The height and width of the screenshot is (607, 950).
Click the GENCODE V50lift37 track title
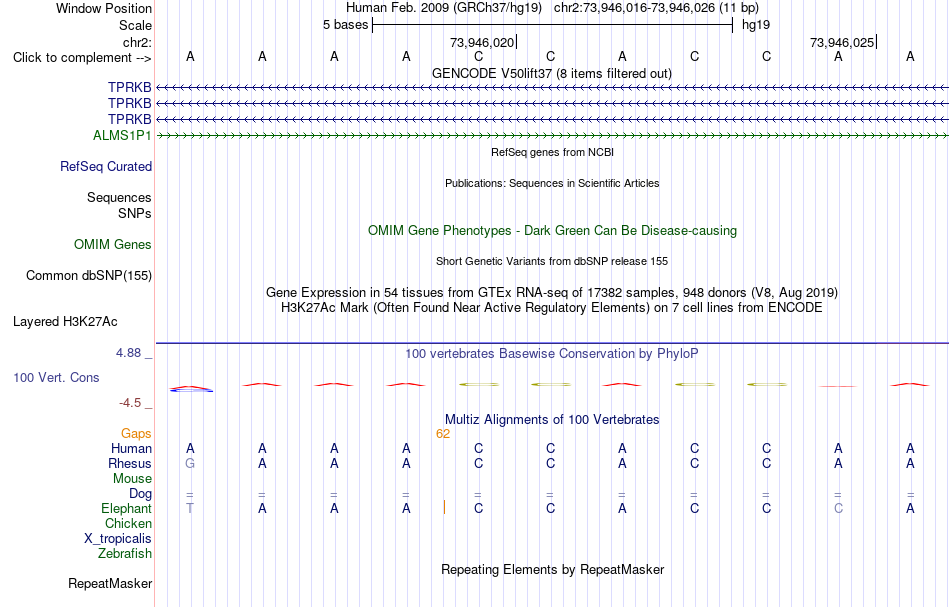(x=552, y=73)
